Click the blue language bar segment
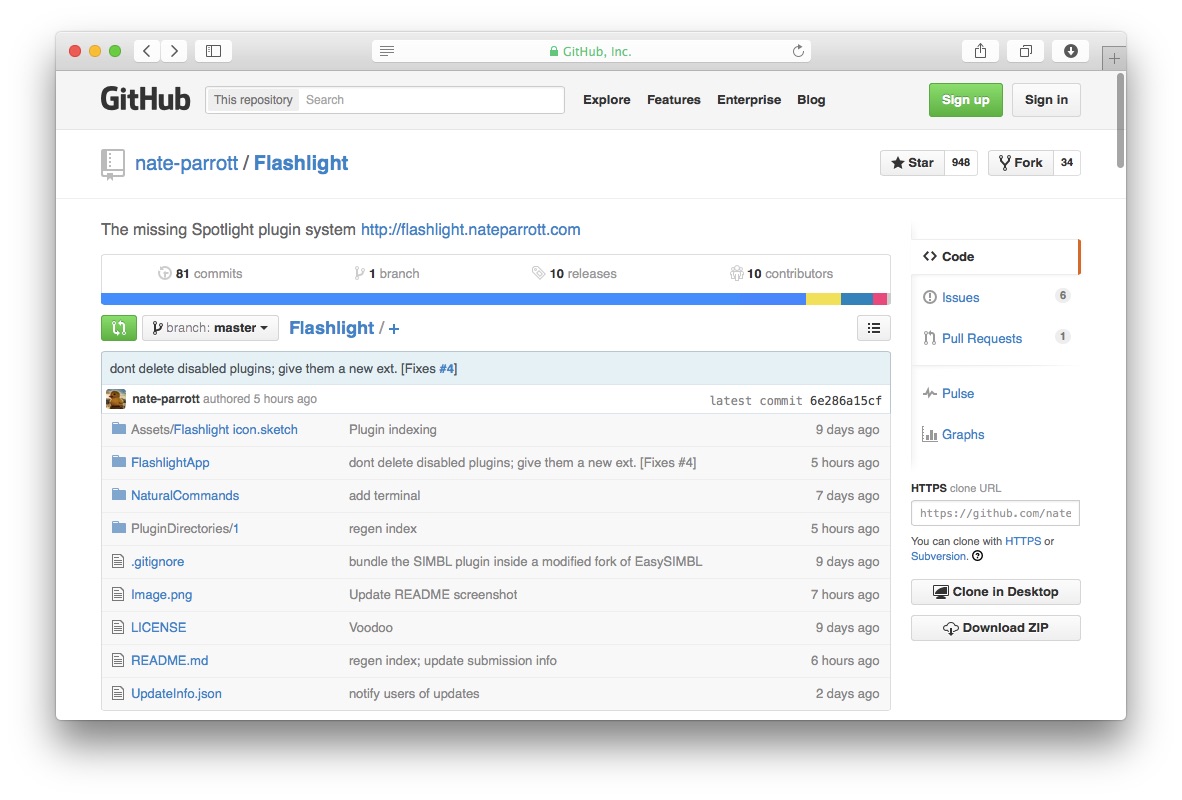 point(453,299)
